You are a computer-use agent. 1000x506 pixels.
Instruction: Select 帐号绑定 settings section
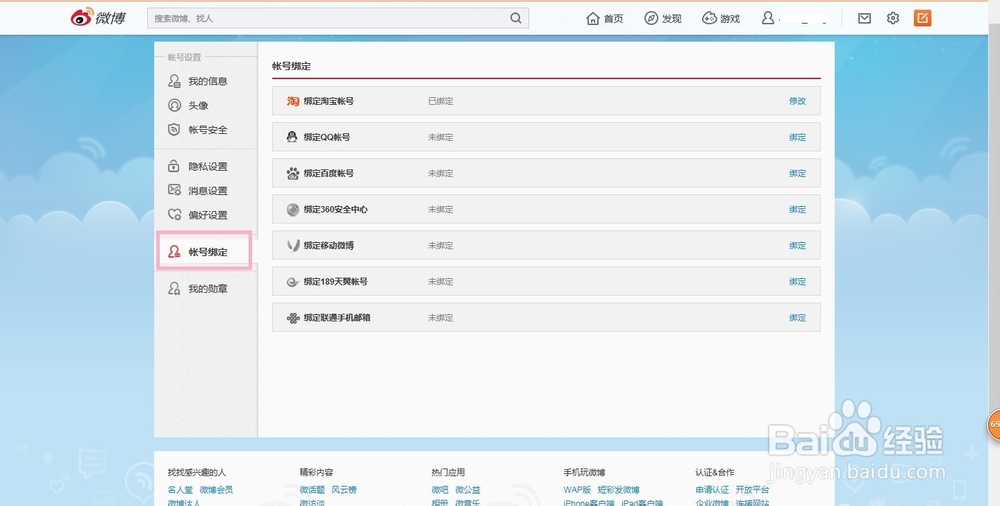(x=208, y=253)
